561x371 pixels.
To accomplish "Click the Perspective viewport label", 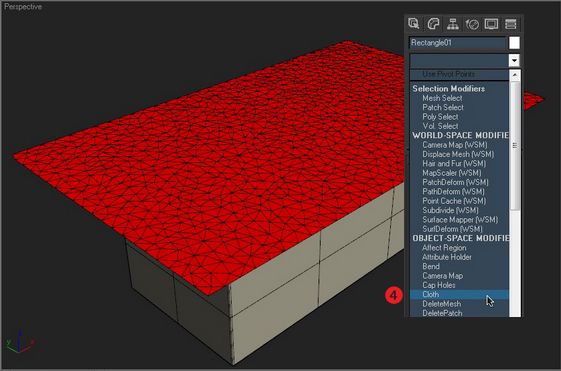I will pos(23,6).
